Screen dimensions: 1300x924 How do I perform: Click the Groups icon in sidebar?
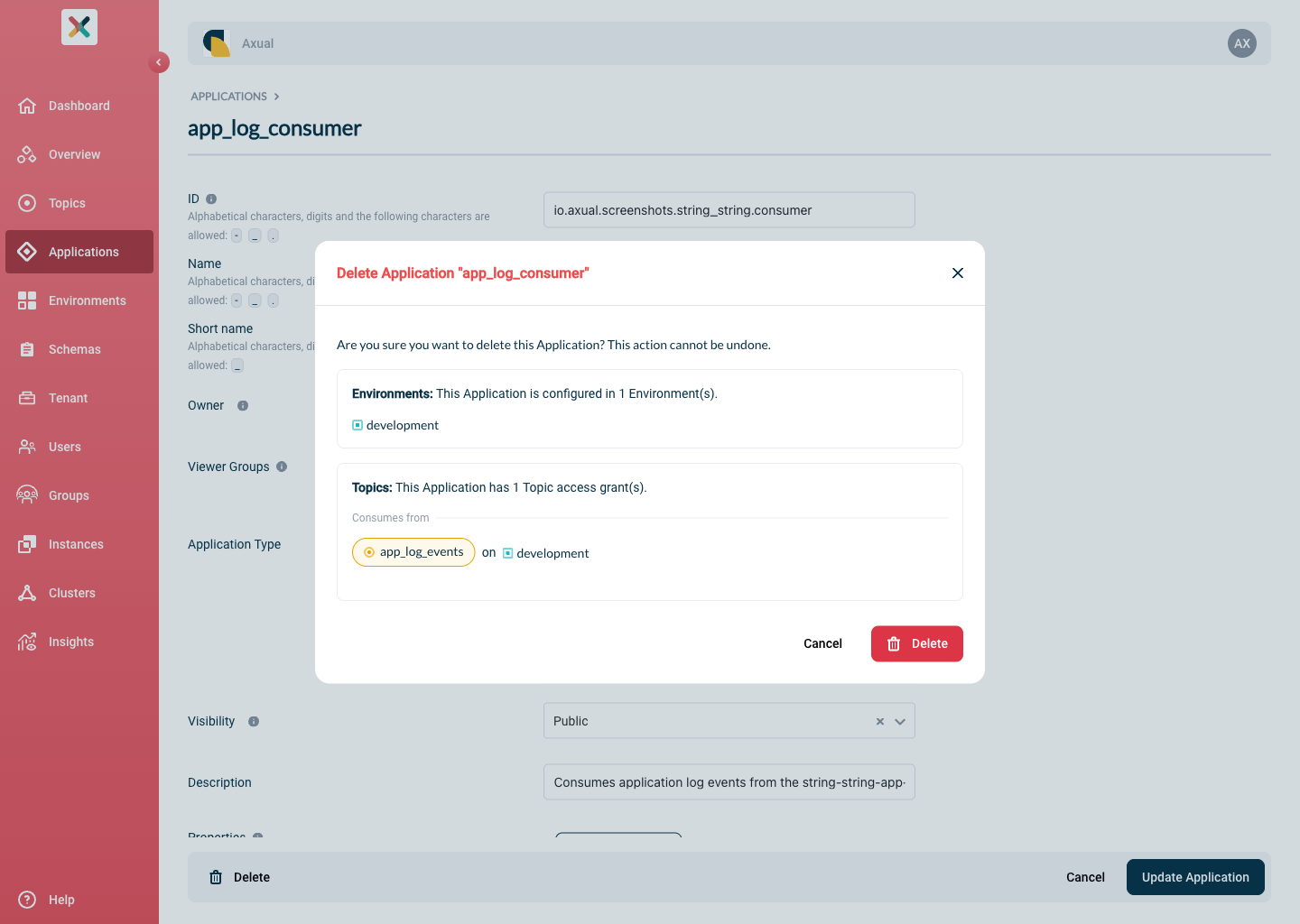[27, 495]
